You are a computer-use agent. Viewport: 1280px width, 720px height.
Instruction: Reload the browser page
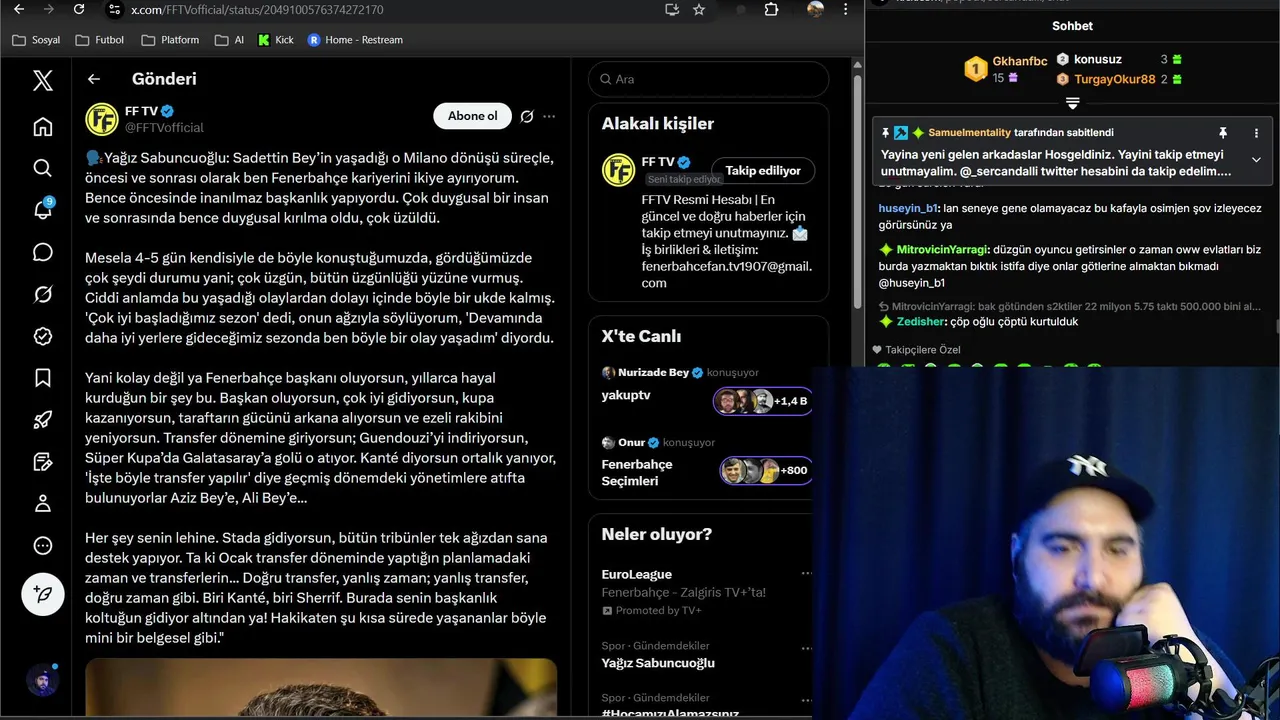pyautogui.click(x=79, y=10)
